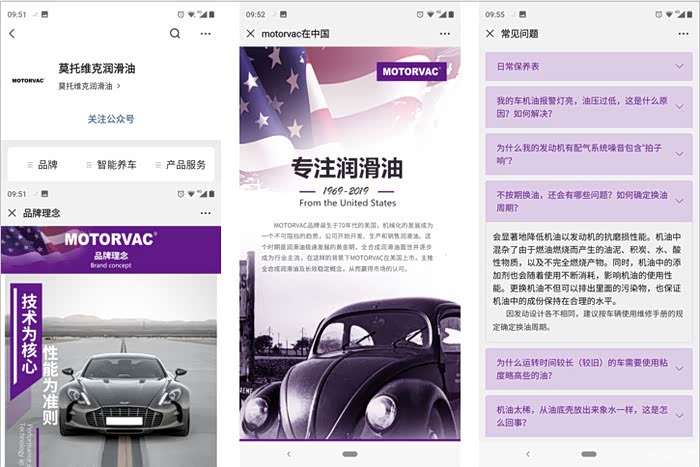Tap the MOTORVAC account logo avatar

tap(28, 80)
